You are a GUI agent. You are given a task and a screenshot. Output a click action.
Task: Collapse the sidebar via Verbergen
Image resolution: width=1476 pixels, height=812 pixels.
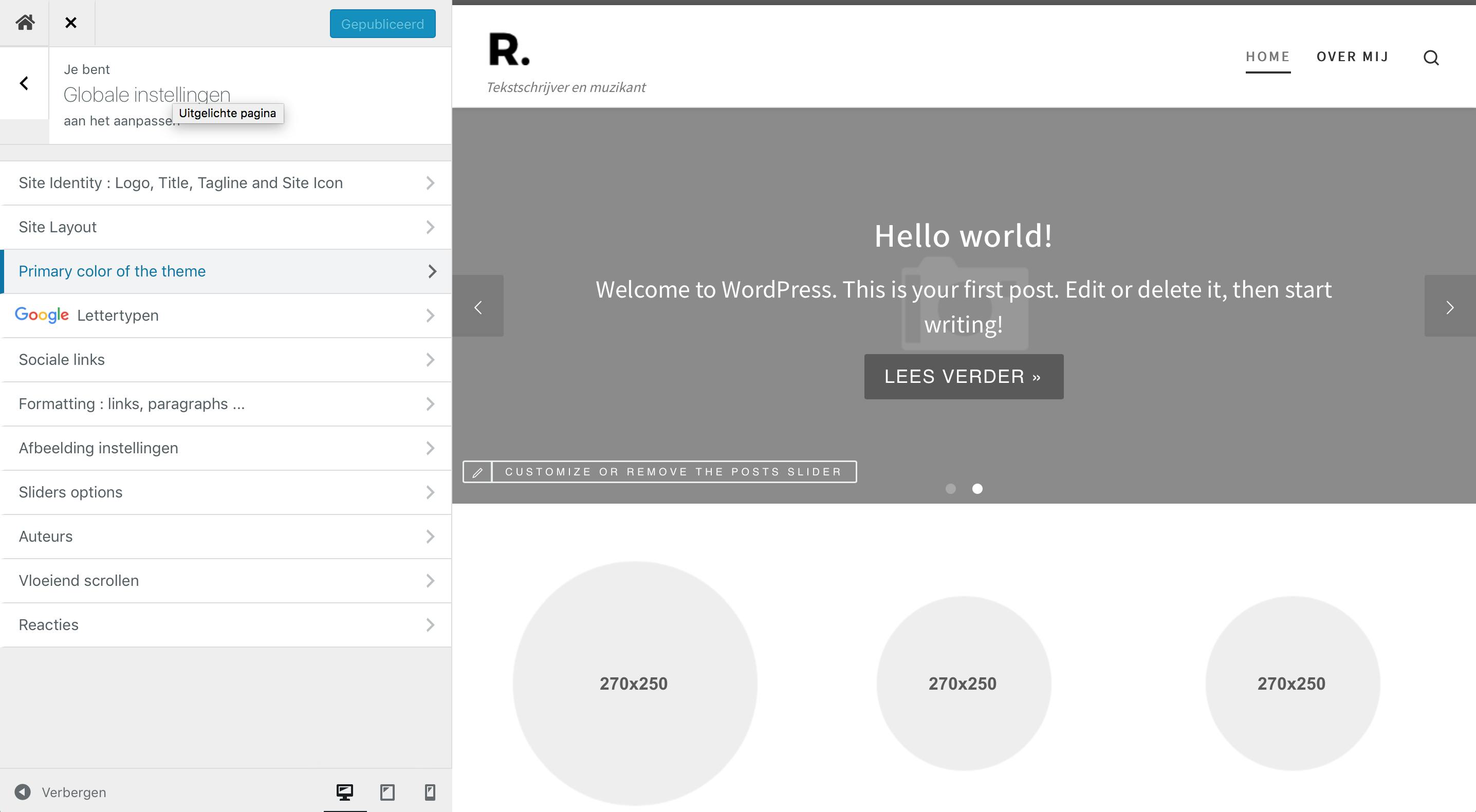tap(61, 792)
